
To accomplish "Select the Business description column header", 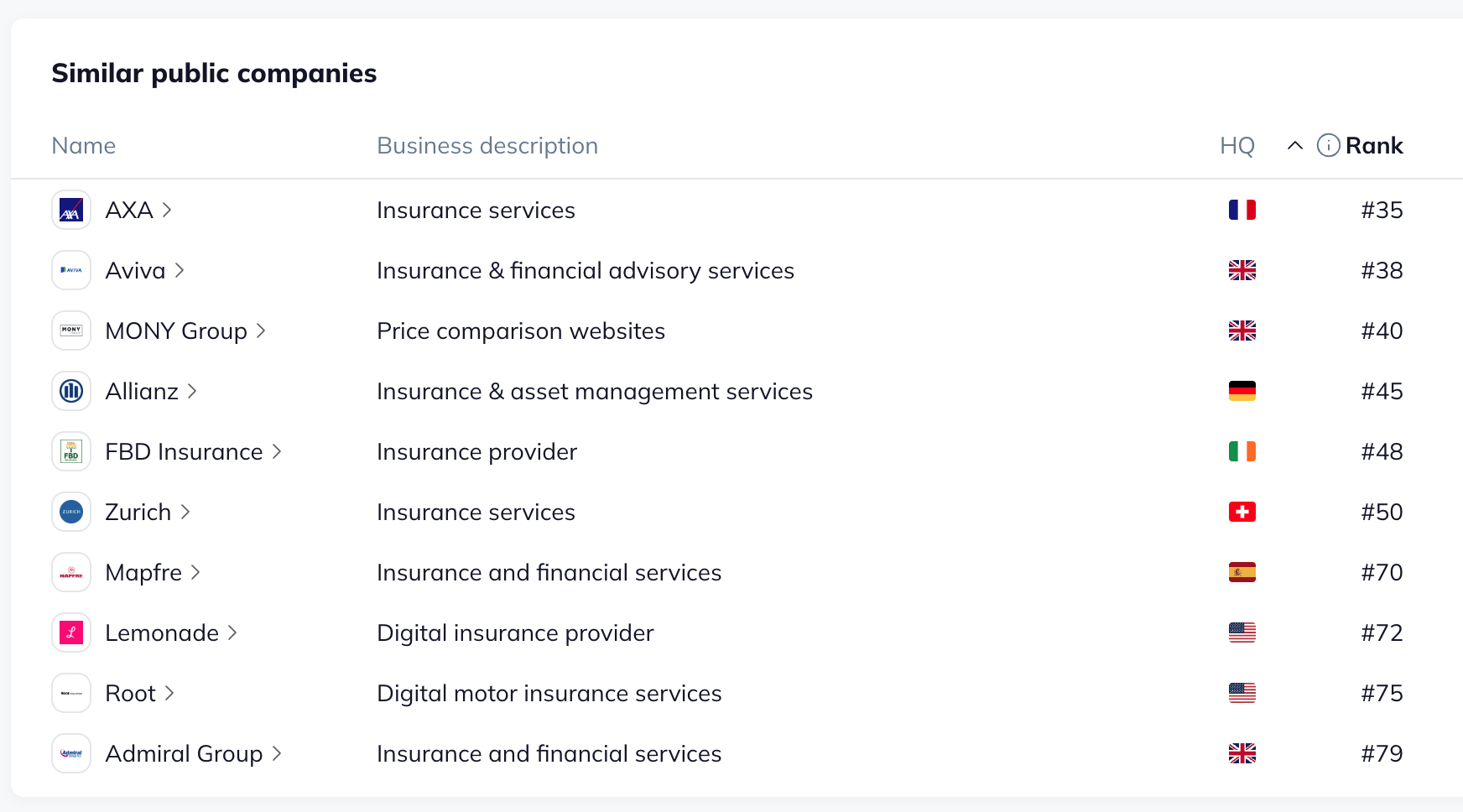I will pyautogui.click(x=487, y=145).
